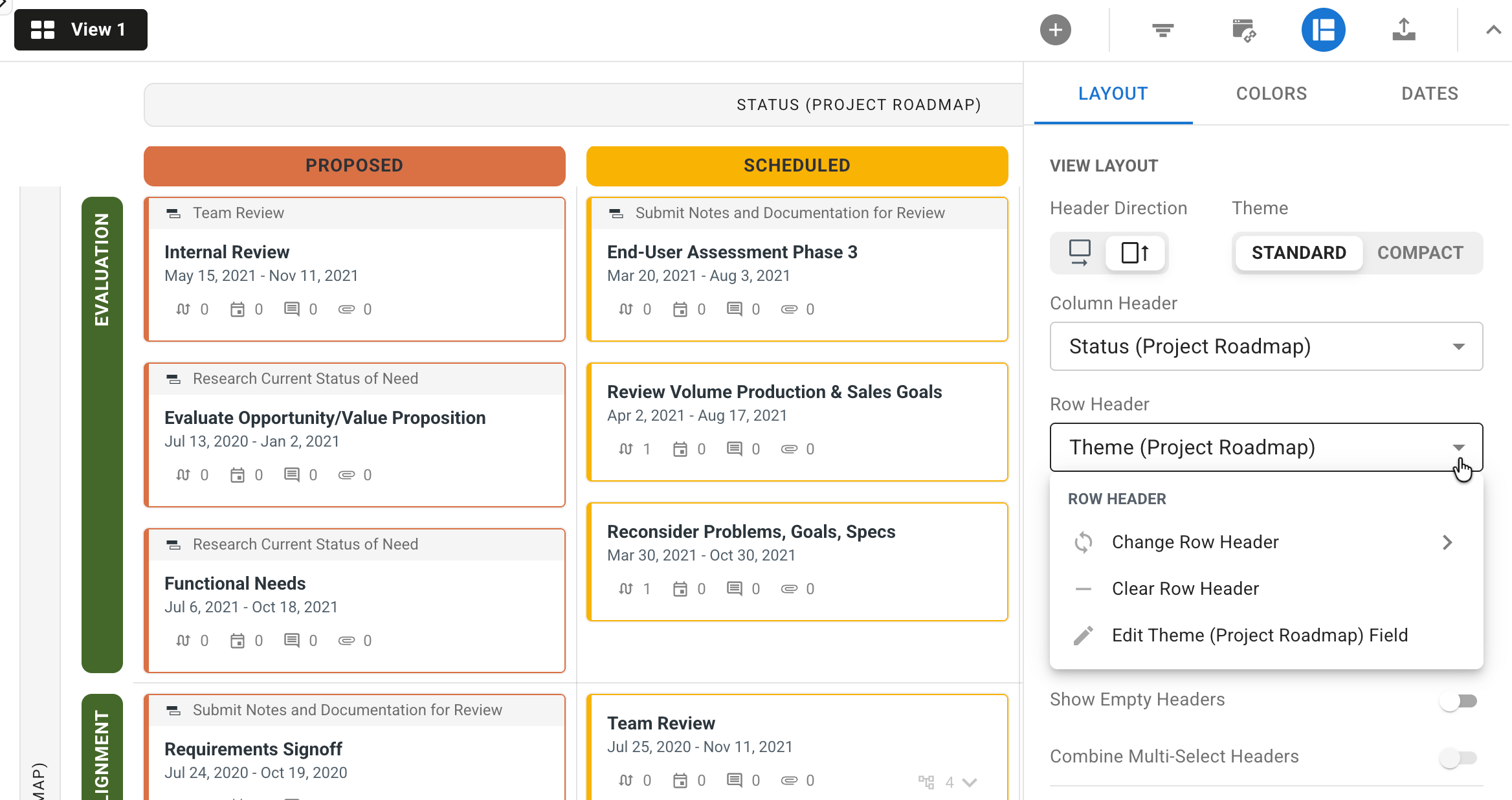Open comments icon on End-User Assessment Phase 3
Screen dimensions: 1512x800
[x=735, y=309]
